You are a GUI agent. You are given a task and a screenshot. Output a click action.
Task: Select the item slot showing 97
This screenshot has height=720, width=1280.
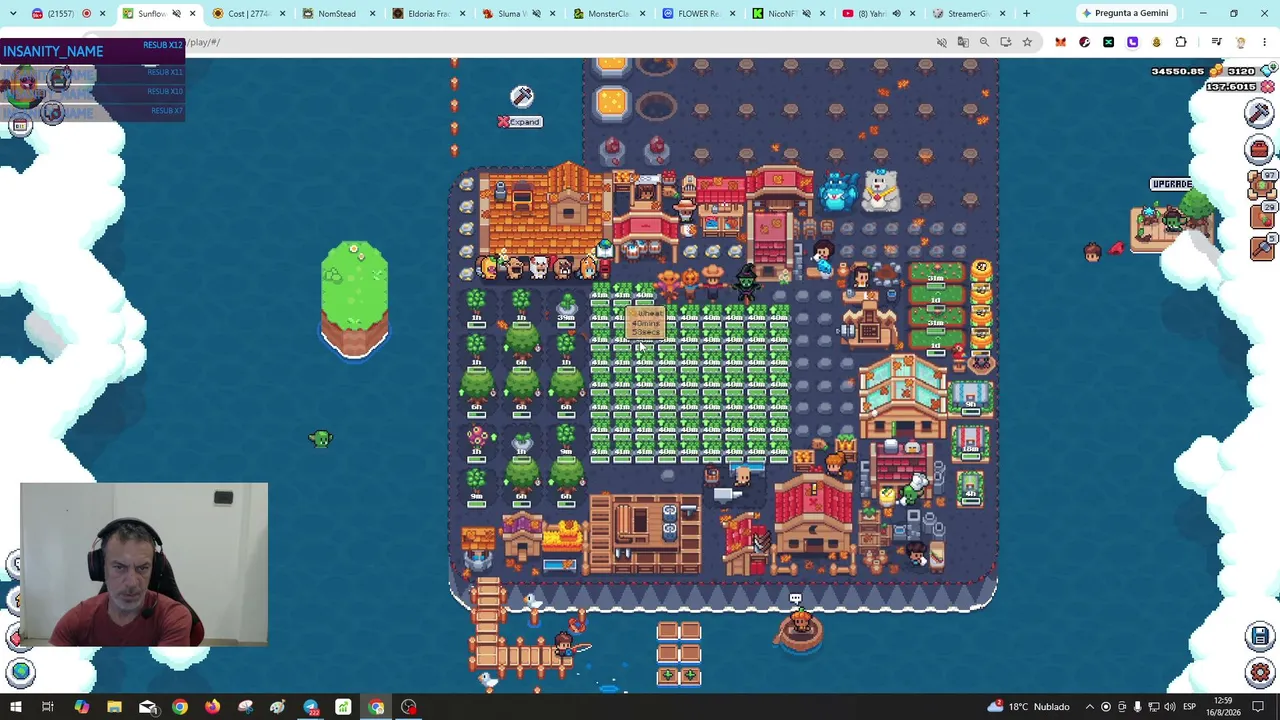(1262, 184)
